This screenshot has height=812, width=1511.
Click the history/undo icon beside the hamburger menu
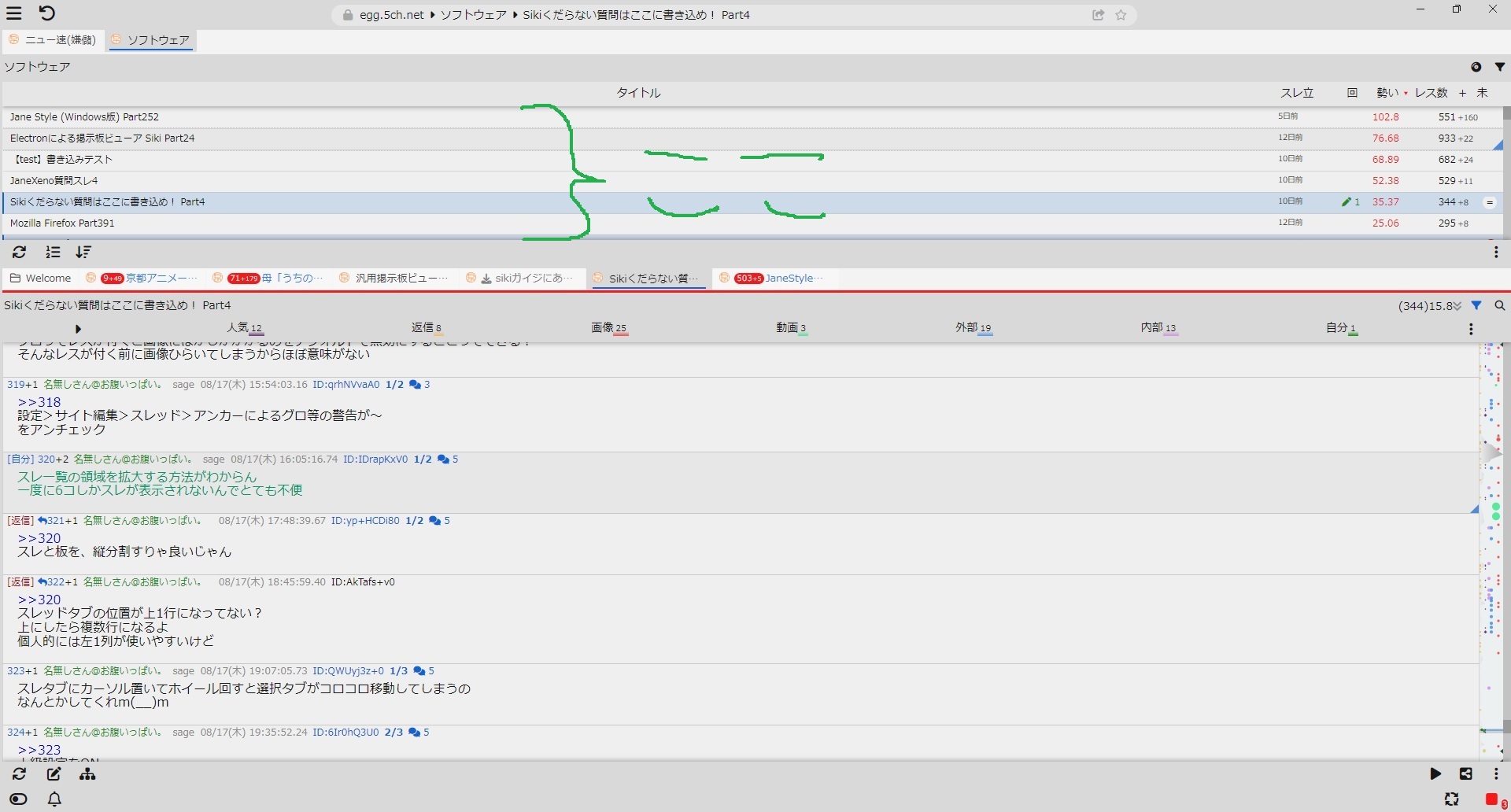(x=46, y=13)
